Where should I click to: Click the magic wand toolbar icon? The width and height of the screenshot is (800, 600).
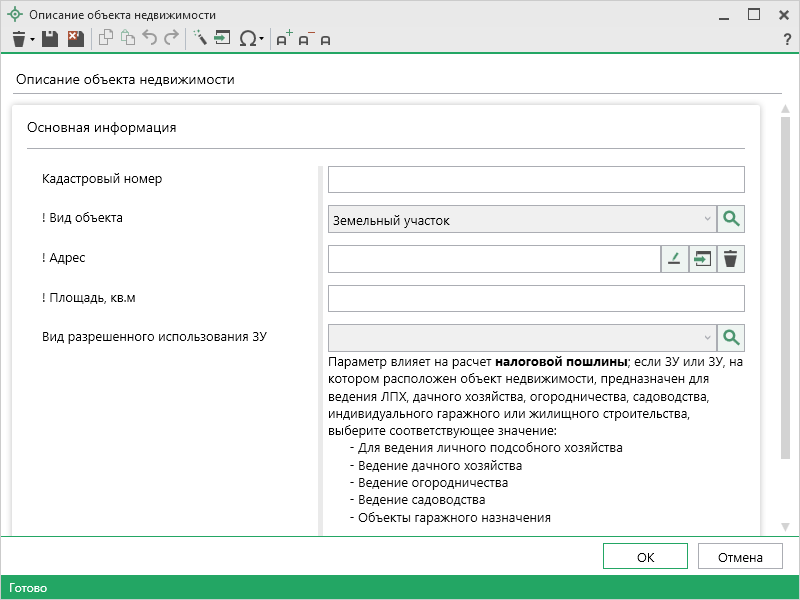pyautogui.click(x=199, y=39)
